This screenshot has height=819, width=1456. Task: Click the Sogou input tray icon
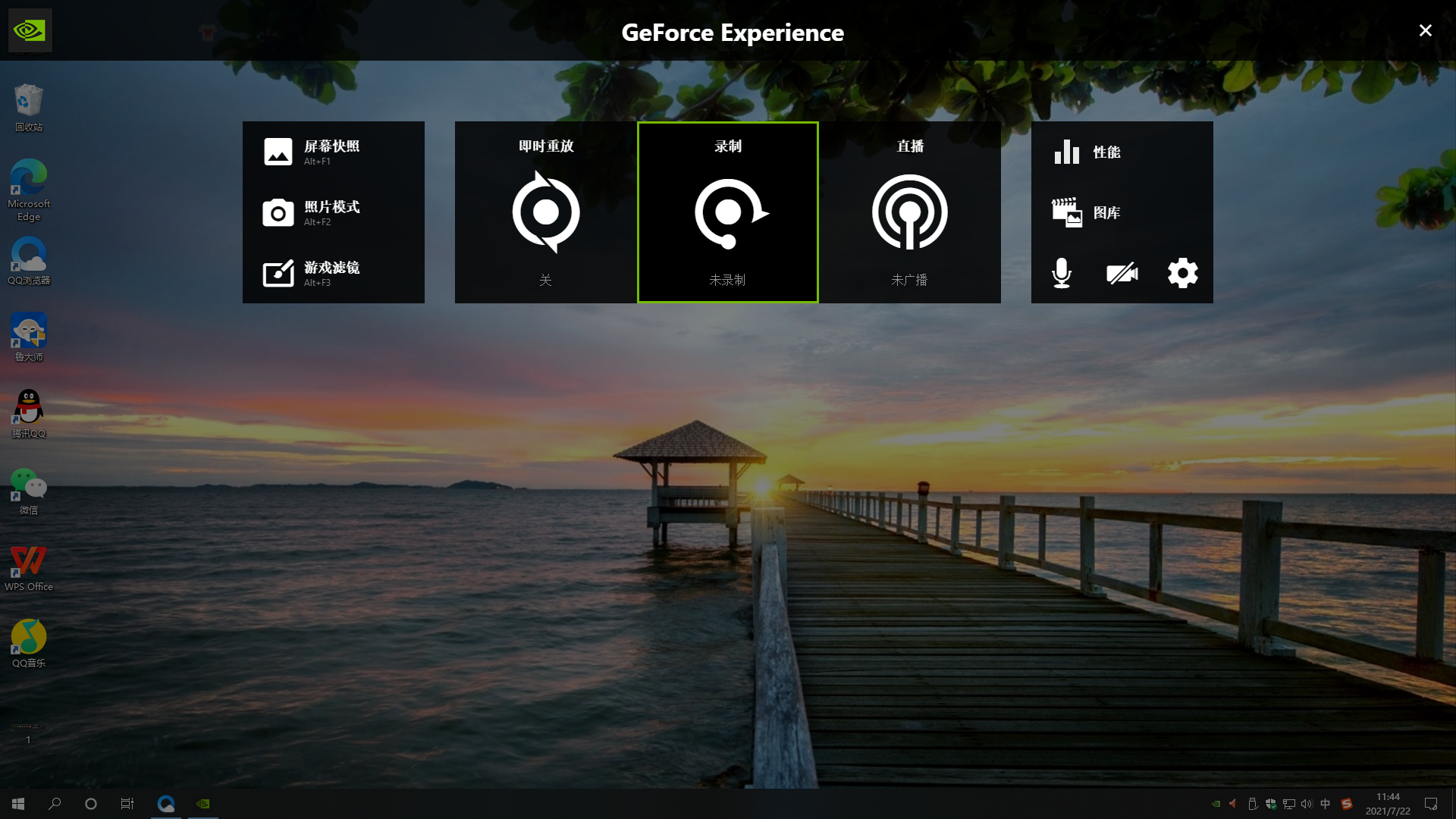click(1347, 804)
